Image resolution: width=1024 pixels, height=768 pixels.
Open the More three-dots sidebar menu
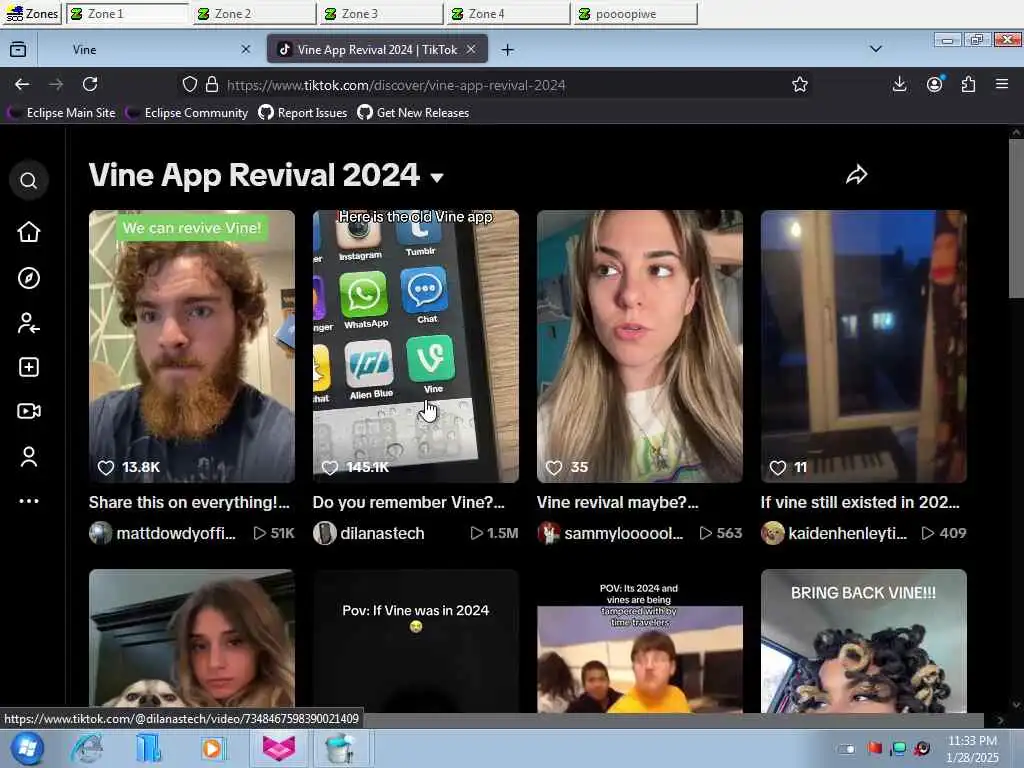[29, 501]
